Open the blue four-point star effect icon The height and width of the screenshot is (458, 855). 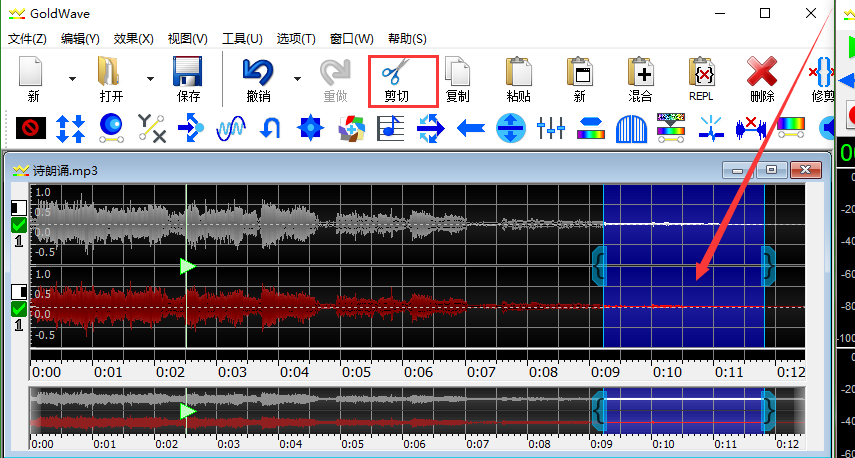tap(310, 128)
